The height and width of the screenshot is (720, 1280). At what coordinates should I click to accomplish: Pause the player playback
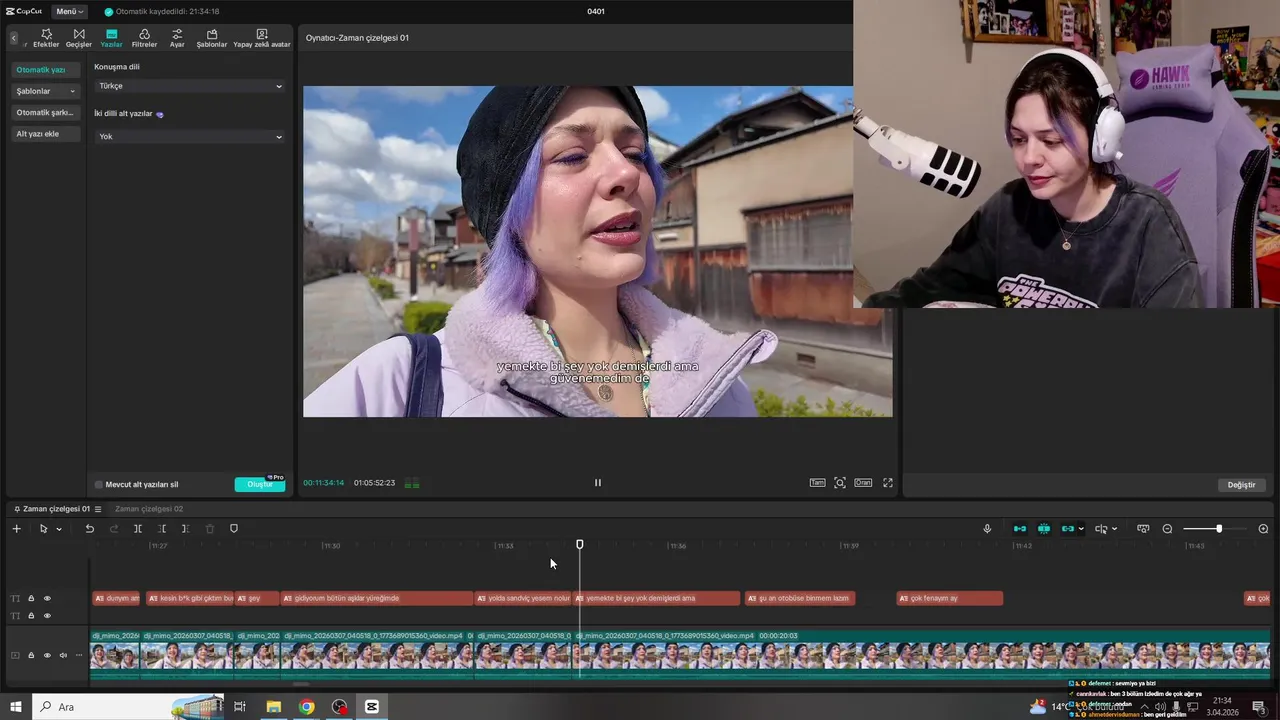point(598,483)
